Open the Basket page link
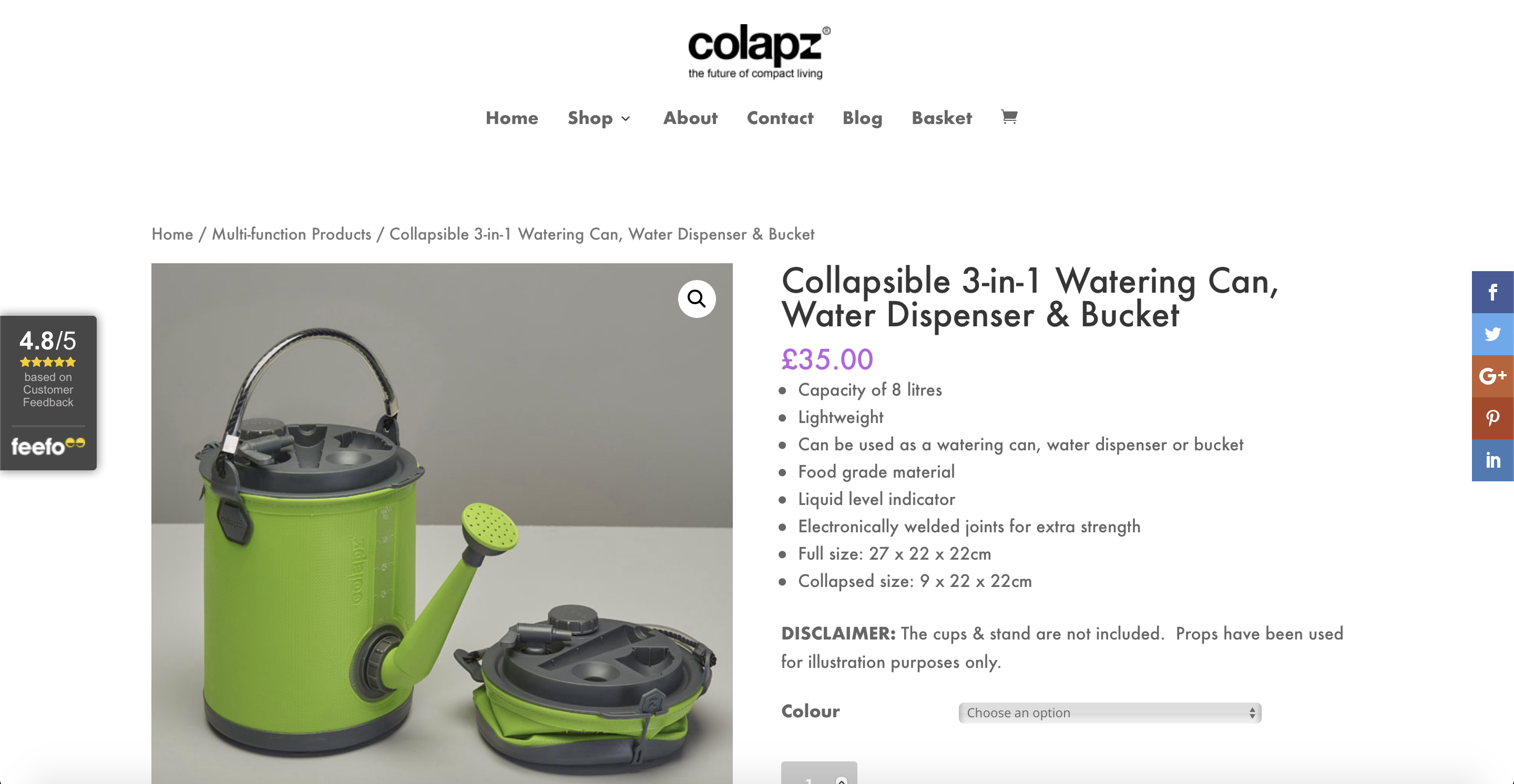 point(942,118)
